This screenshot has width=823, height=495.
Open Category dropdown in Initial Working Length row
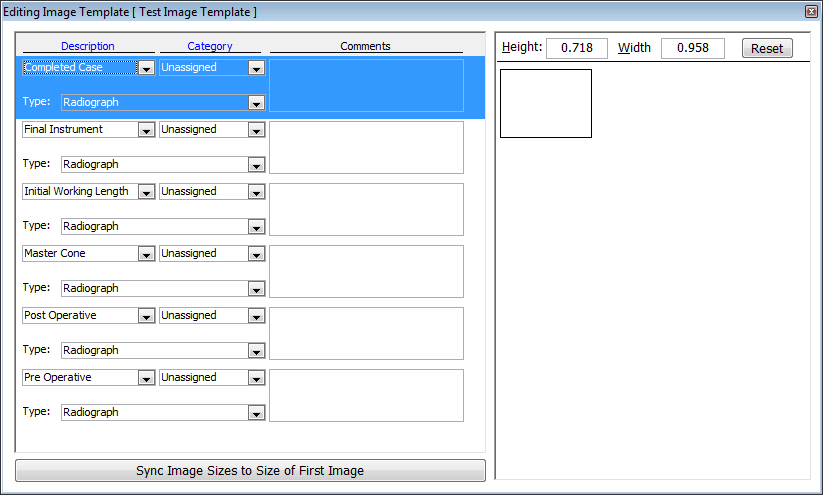[x=256, y=192]
